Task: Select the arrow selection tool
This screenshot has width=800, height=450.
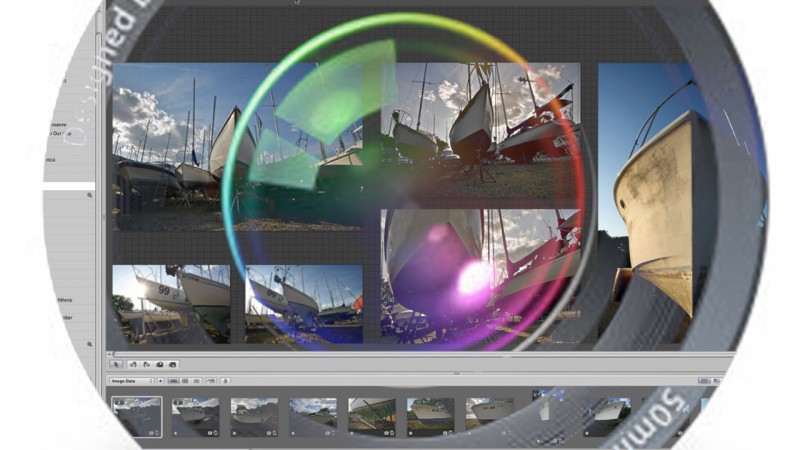Action: [116, 364]
